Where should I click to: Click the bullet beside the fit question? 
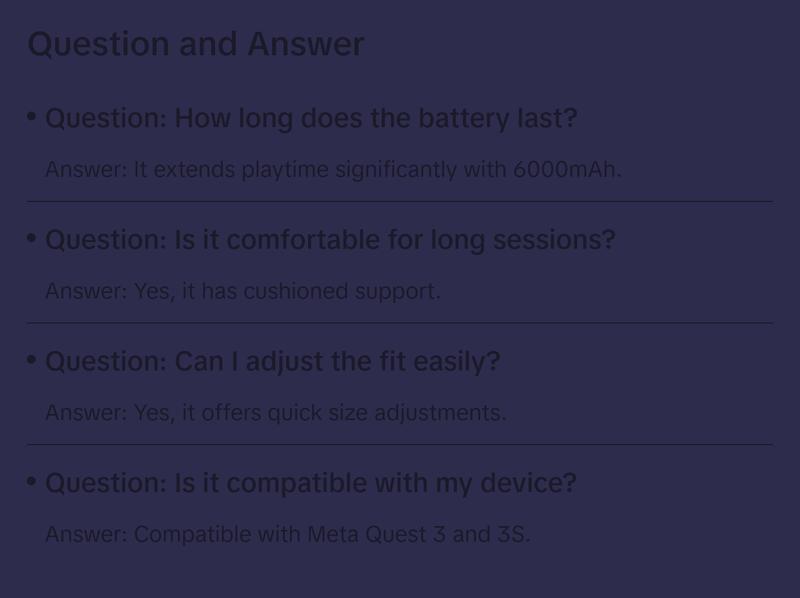coord(32,360)
